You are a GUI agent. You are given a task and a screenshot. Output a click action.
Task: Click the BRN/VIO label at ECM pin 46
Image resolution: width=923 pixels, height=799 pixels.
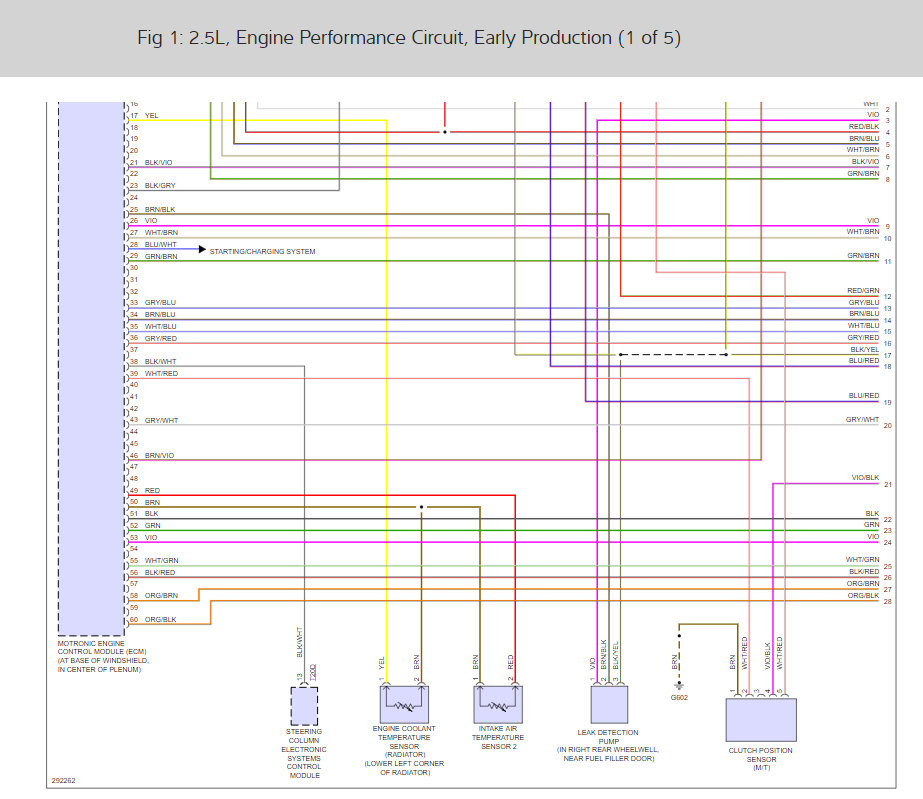[160, 455]
